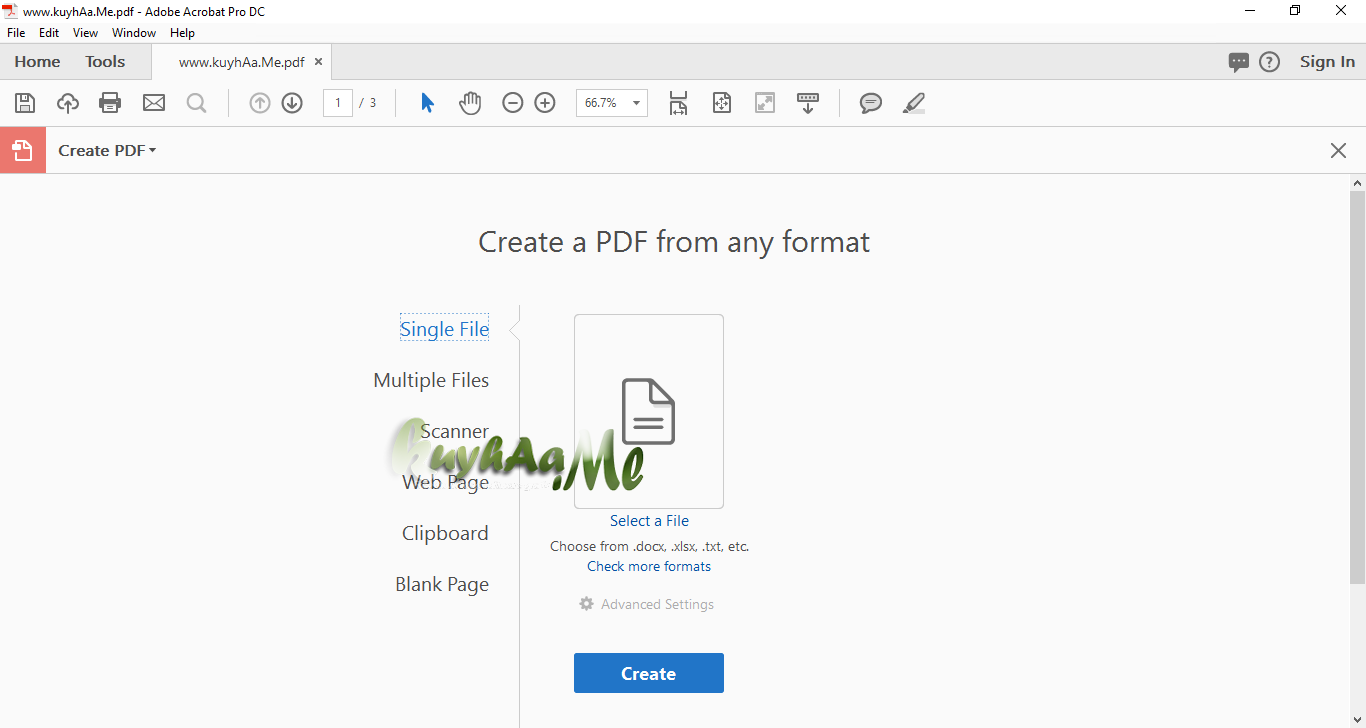Click the vertical scrollbar thumb
This screenshot has width=1366, height=728.
1357,387
